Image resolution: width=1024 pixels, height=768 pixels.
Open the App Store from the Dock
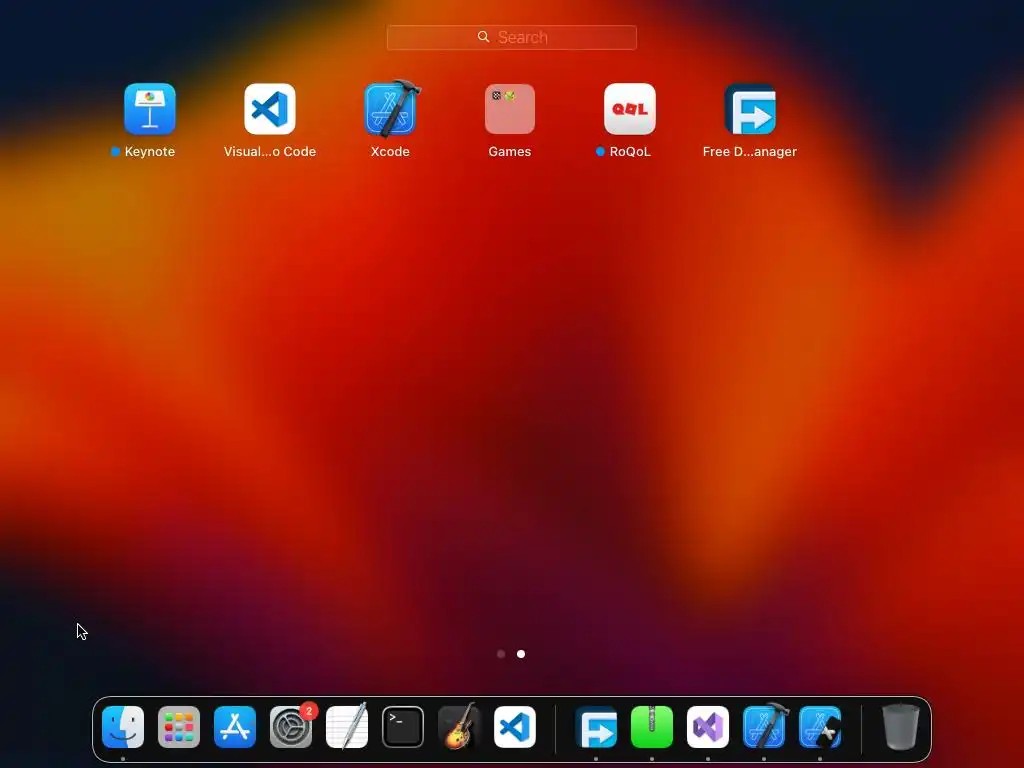[x=235, y=727]
